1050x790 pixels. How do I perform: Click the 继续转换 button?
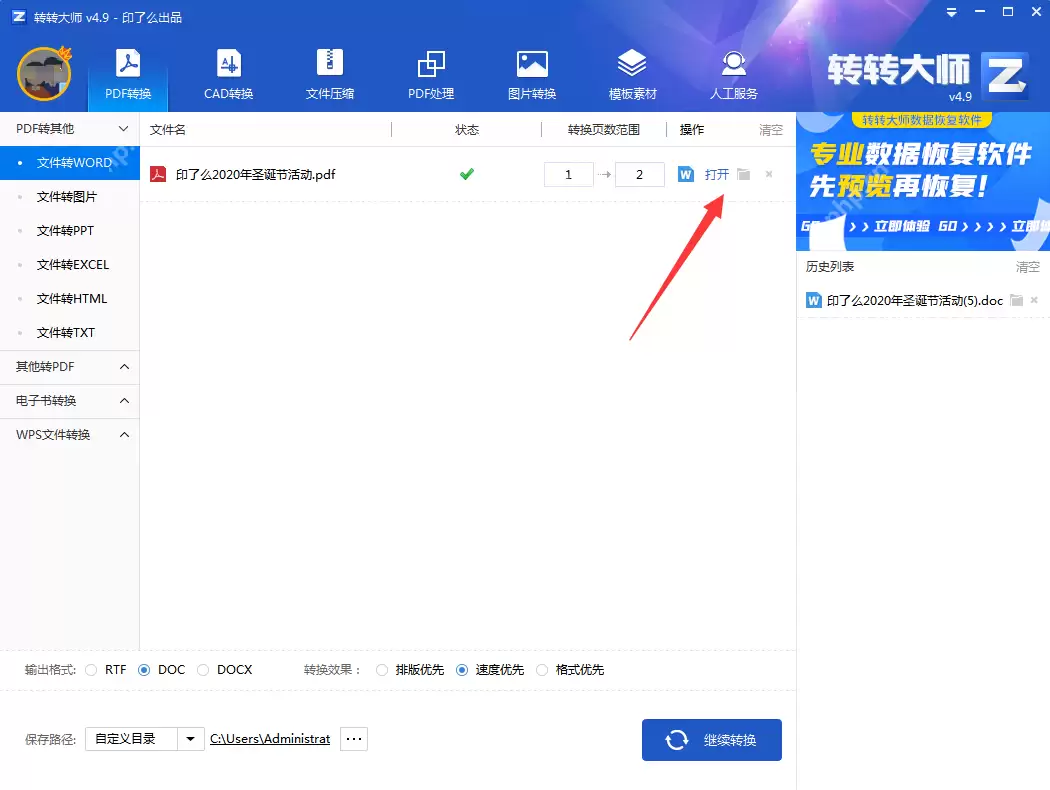click(711, 740)
